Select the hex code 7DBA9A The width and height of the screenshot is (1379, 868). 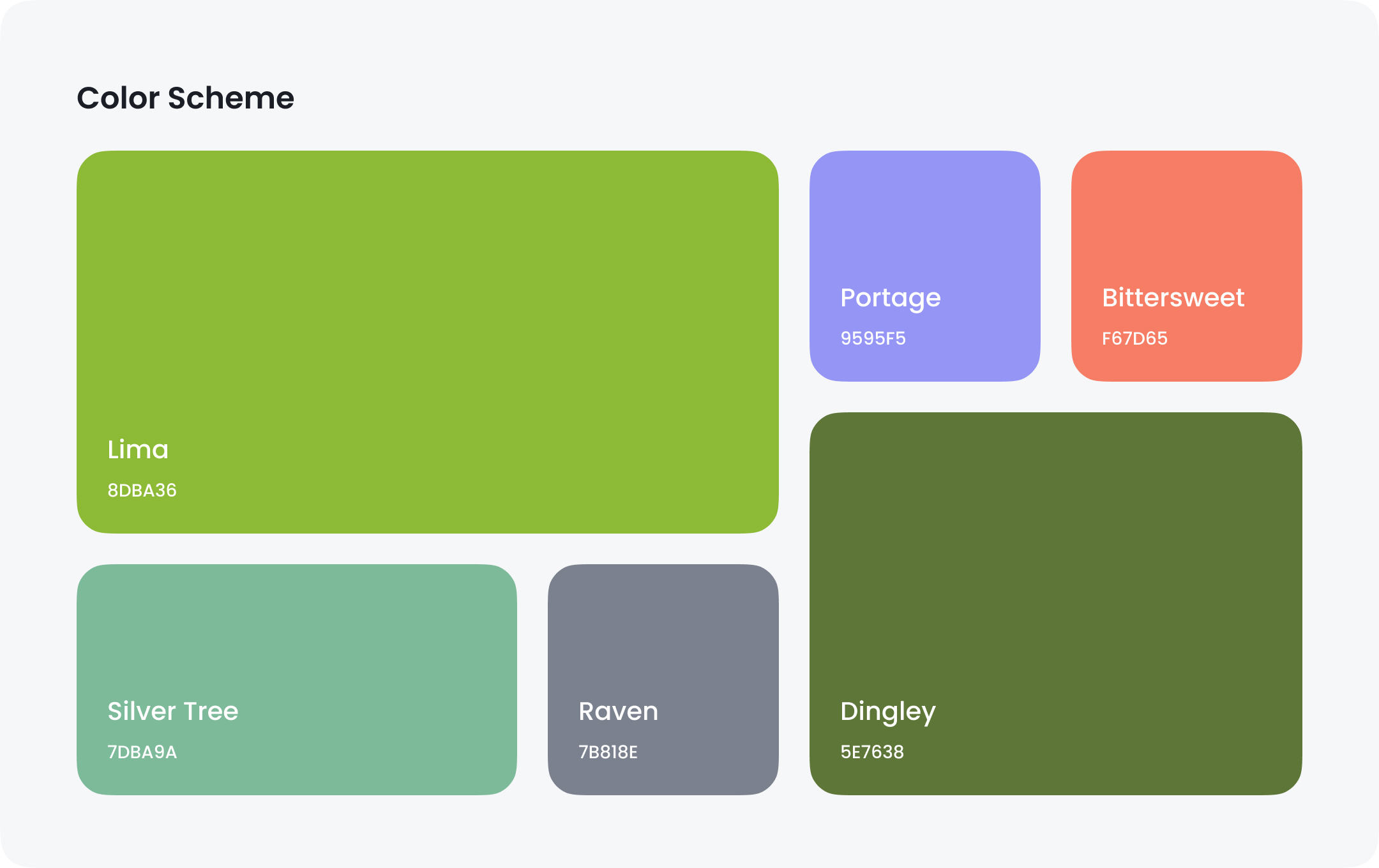click(x=142, y=752)
